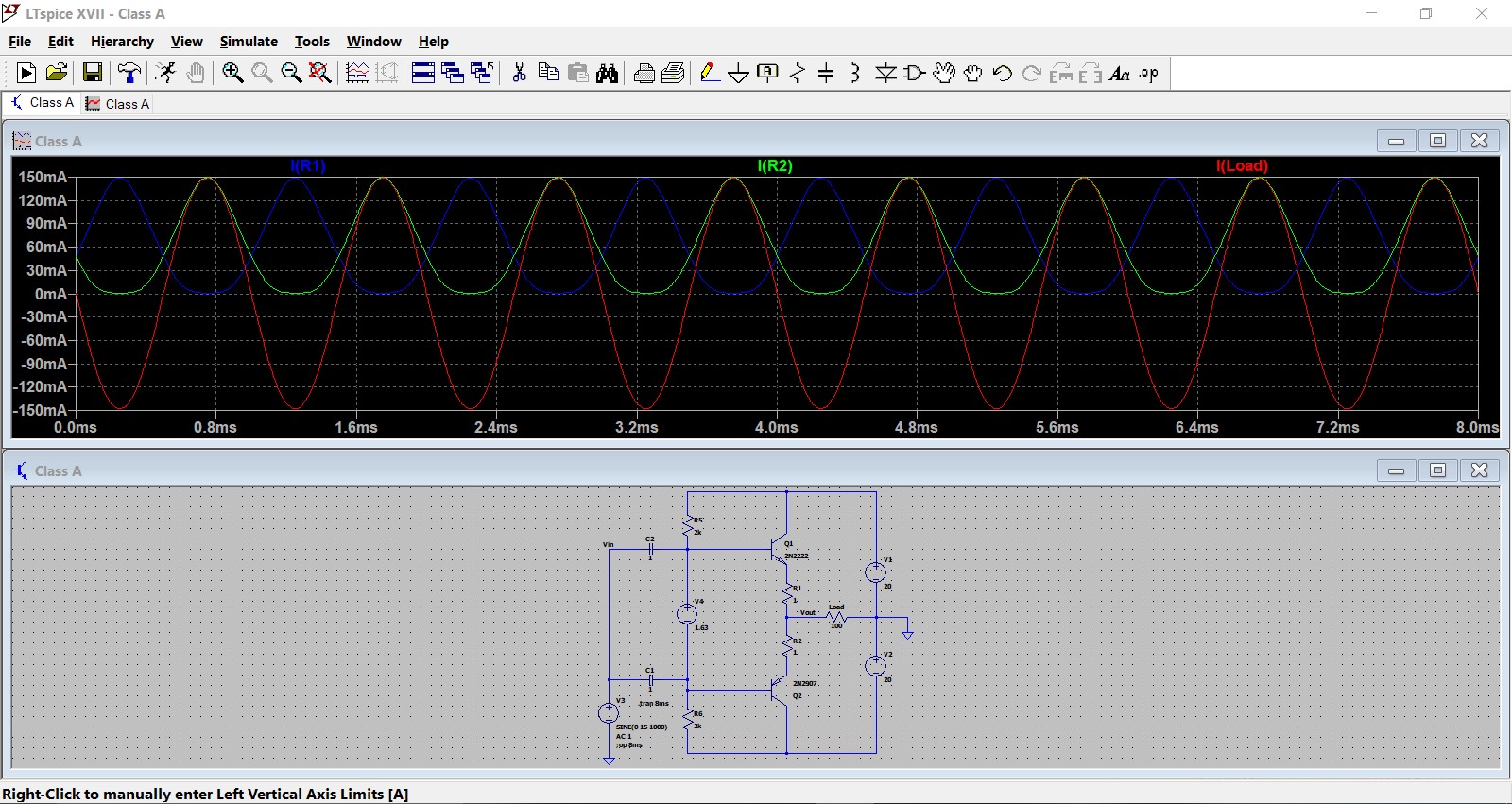Click the I(R2) trace label
Image resolution: width=1512 pixels, height=804 pixels.
click(775, 165)
